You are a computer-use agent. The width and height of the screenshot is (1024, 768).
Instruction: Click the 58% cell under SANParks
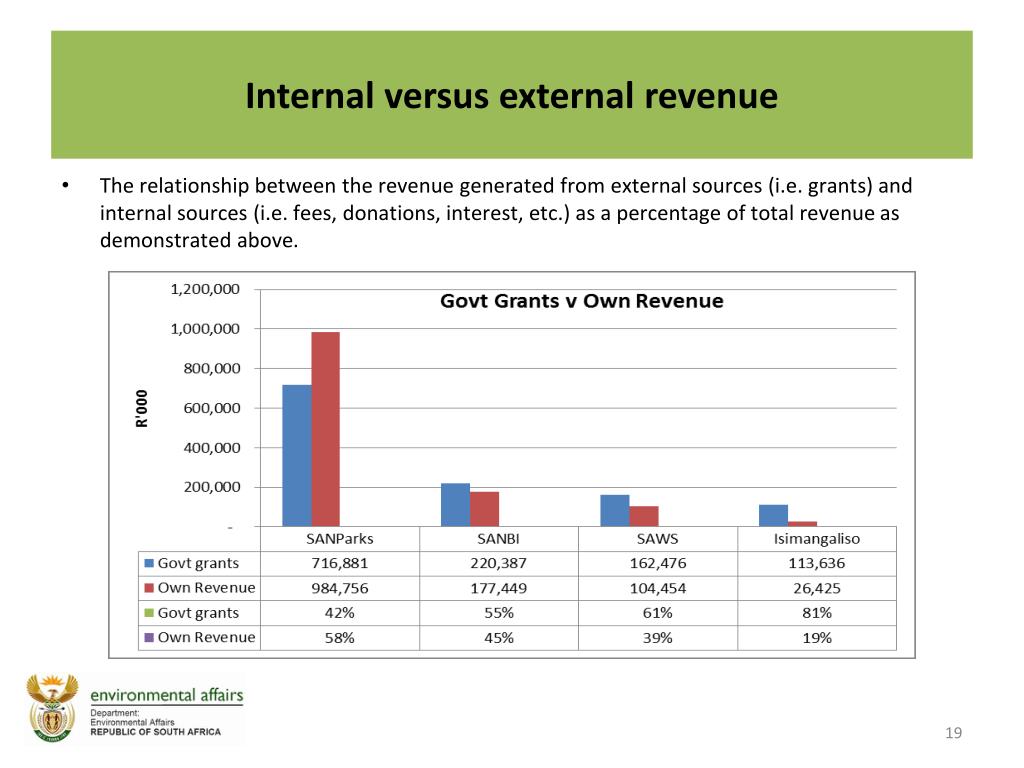pos(340,637)
